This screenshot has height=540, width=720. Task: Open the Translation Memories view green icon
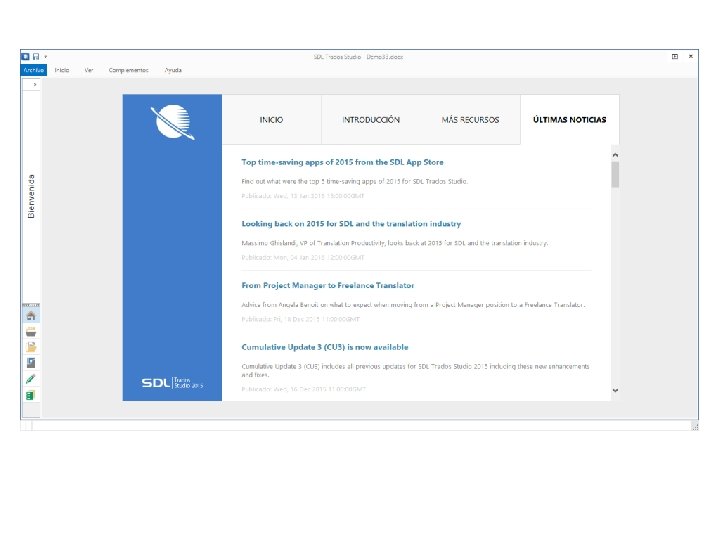[x=31, y=395]
